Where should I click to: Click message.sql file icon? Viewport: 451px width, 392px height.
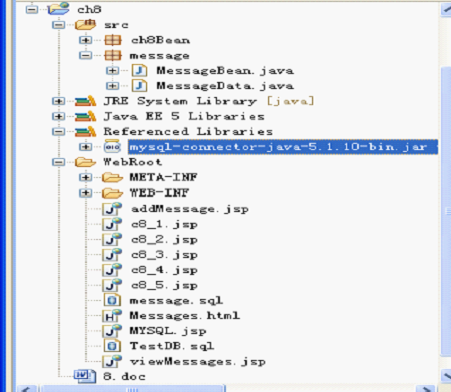pos(112,300)
